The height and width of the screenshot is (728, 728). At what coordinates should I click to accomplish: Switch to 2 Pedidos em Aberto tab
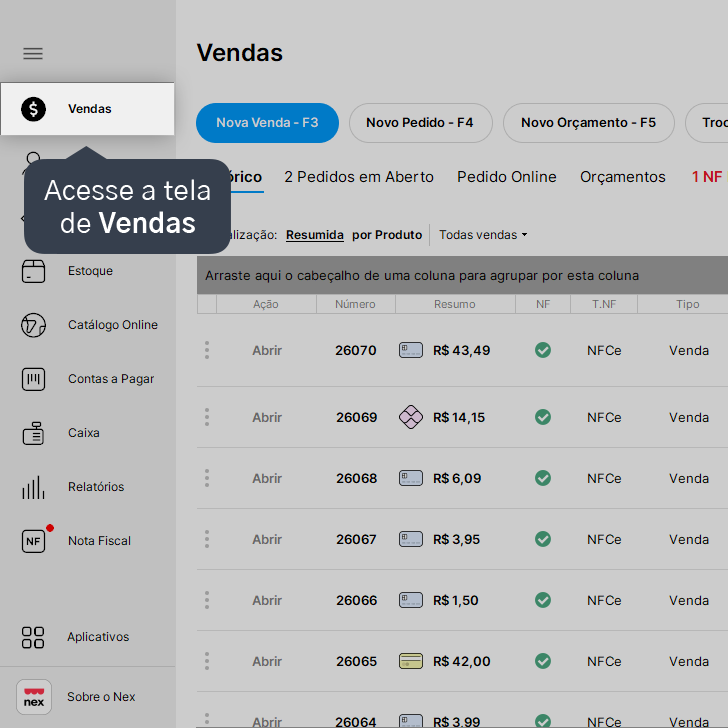point(359,177)
